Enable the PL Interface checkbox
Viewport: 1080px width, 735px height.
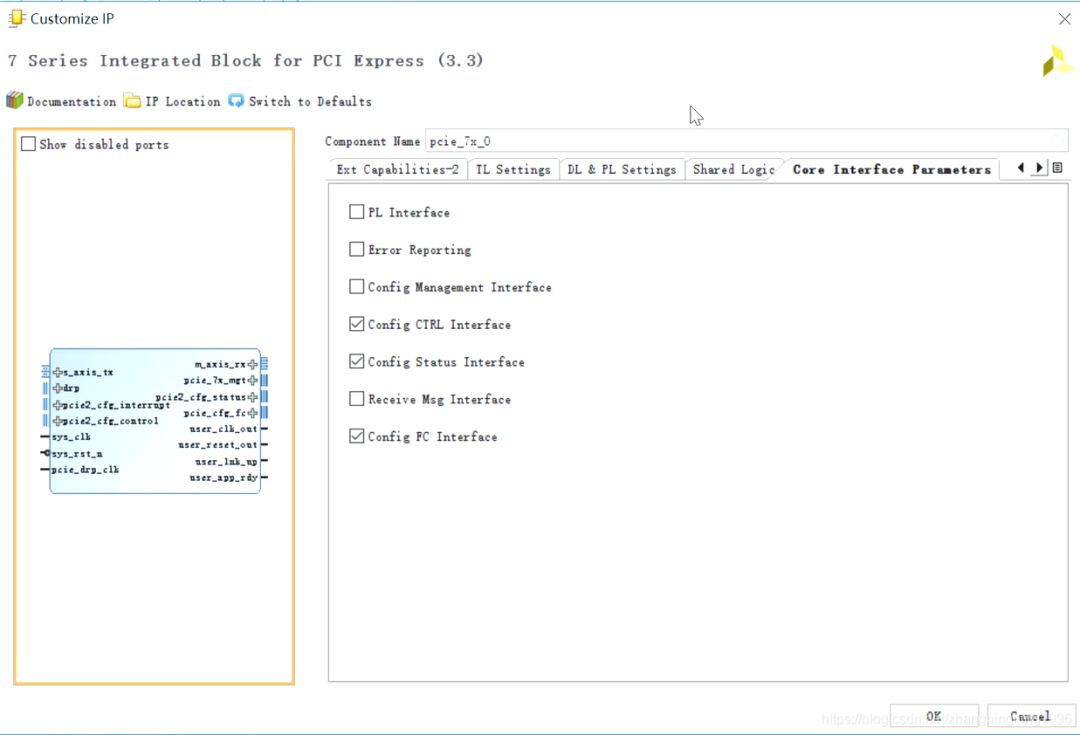click(x=356, y=212)
